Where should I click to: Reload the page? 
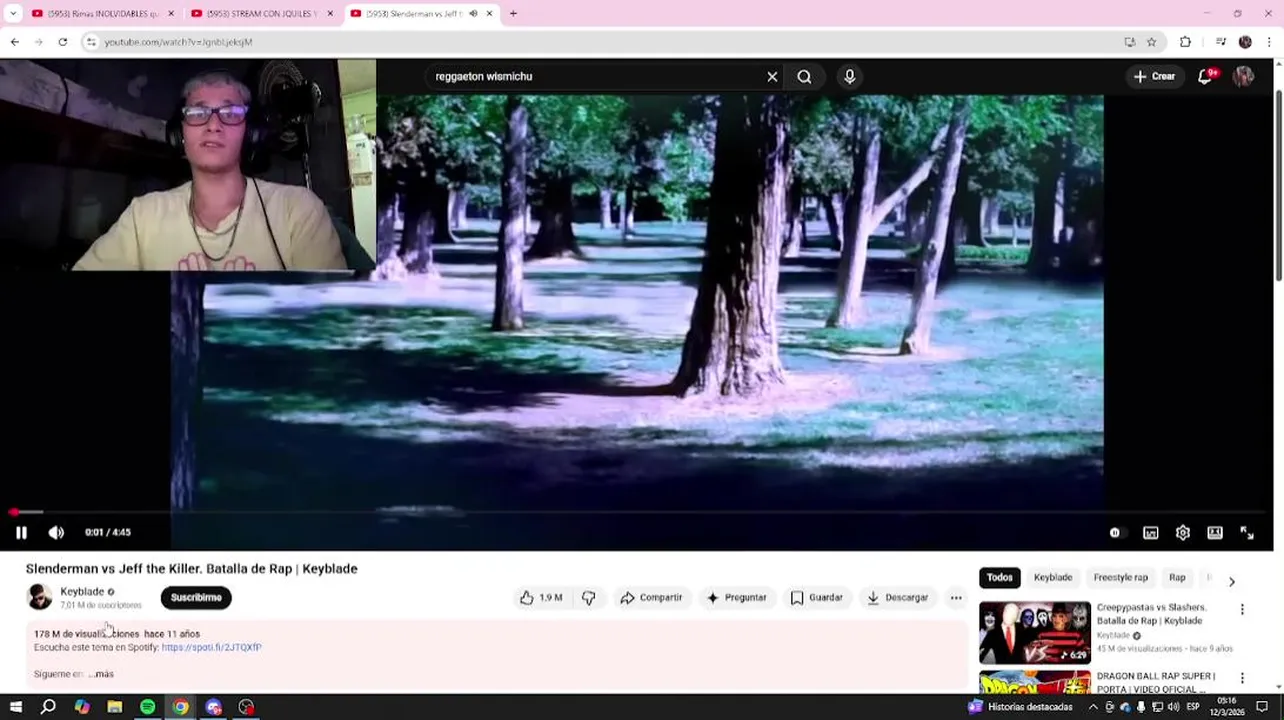click(63, 42)
